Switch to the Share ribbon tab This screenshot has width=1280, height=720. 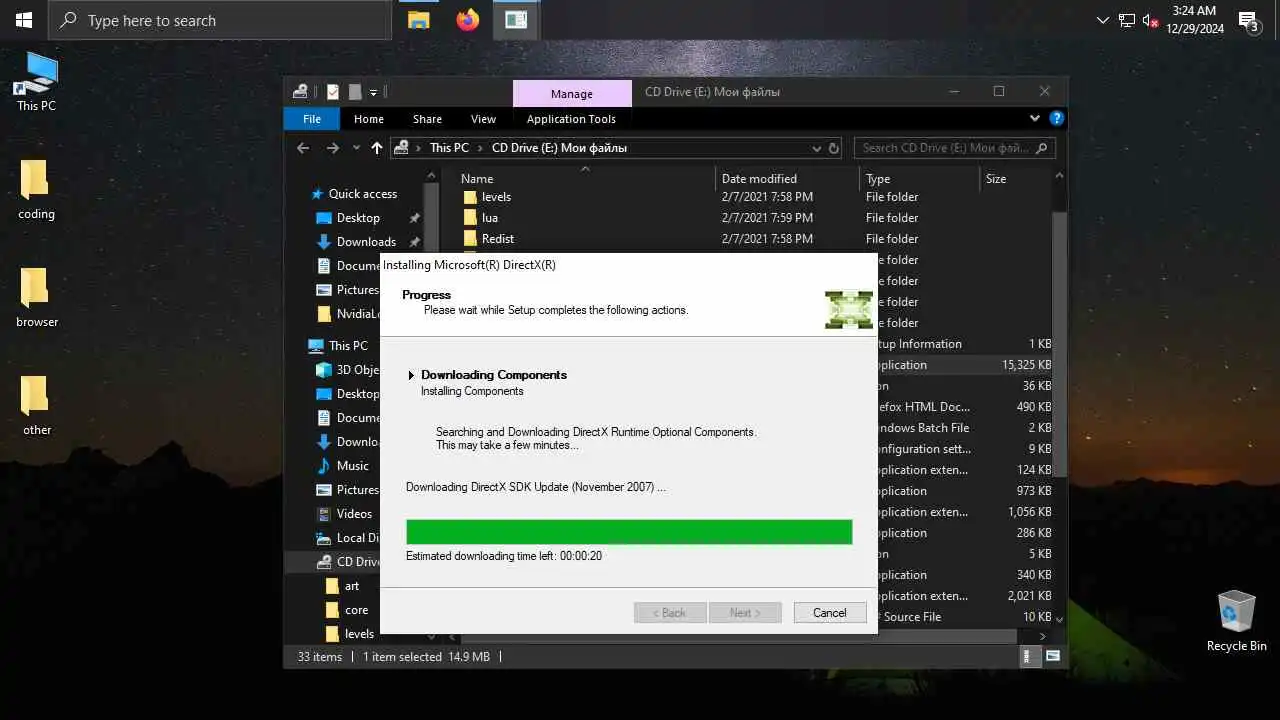point(427,119)
